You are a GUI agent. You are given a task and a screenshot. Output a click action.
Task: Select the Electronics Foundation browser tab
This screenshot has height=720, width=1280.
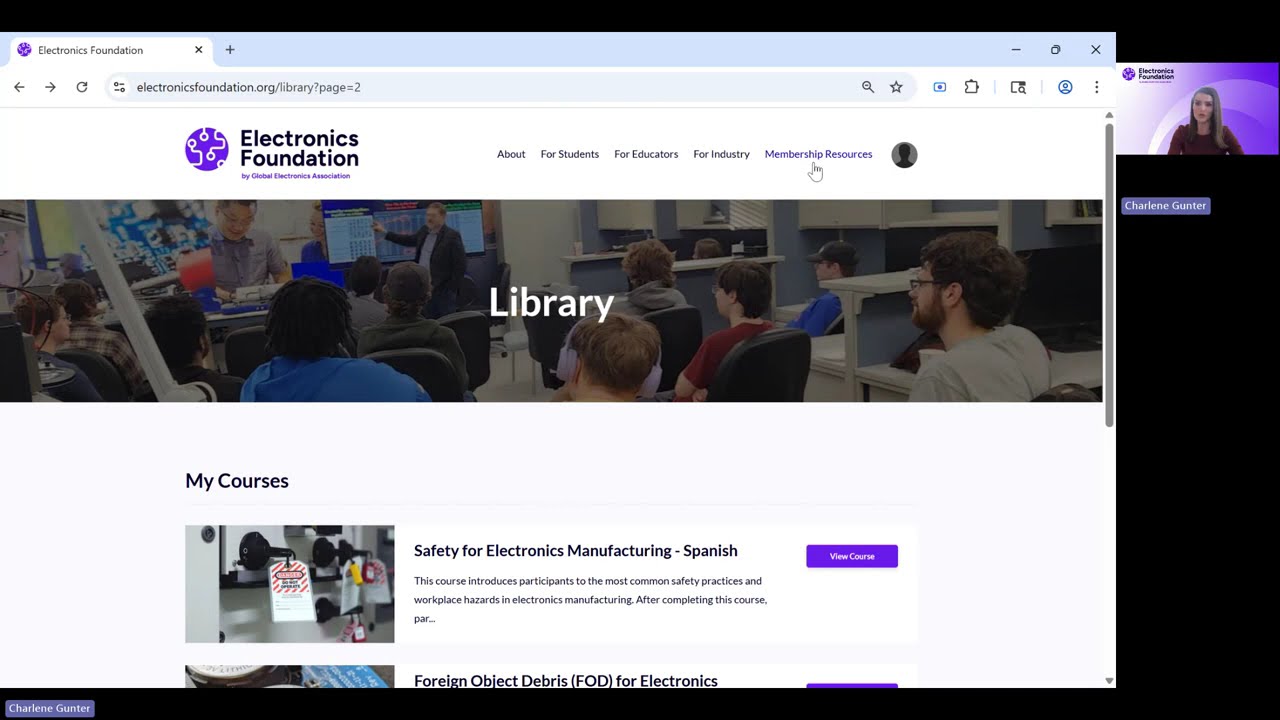[110, 50]
